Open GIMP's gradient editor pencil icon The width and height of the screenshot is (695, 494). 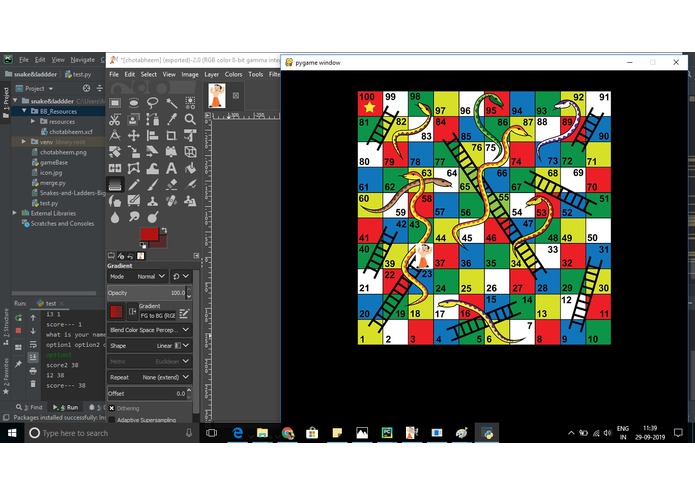coord(184,313)
